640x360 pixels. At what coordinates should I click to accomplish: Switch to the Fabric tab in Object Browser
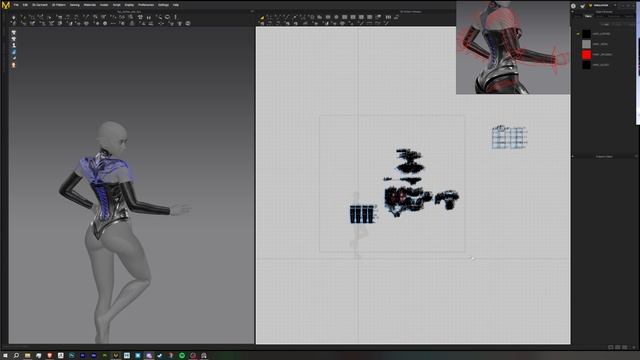[588, 16]
